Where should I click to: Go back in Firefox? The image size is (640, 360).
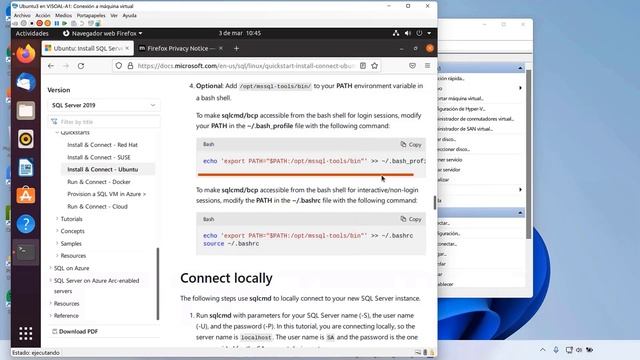tap(51, 66)
